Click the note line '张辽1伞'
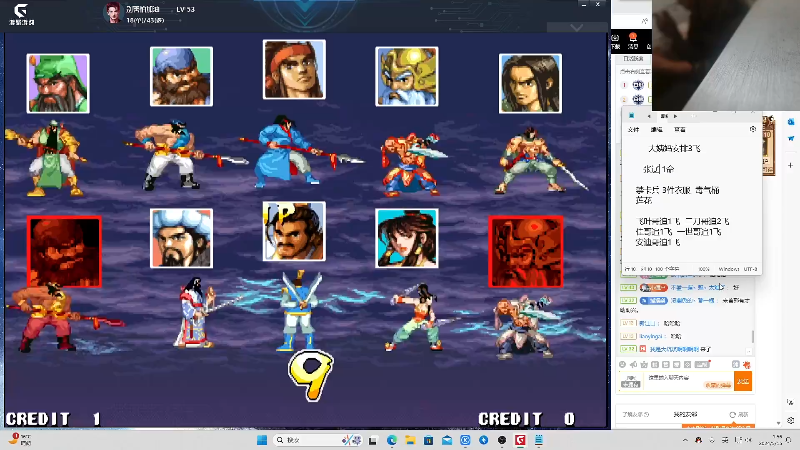The width and height of the screenshot is (800, 450). click(659, 169)
